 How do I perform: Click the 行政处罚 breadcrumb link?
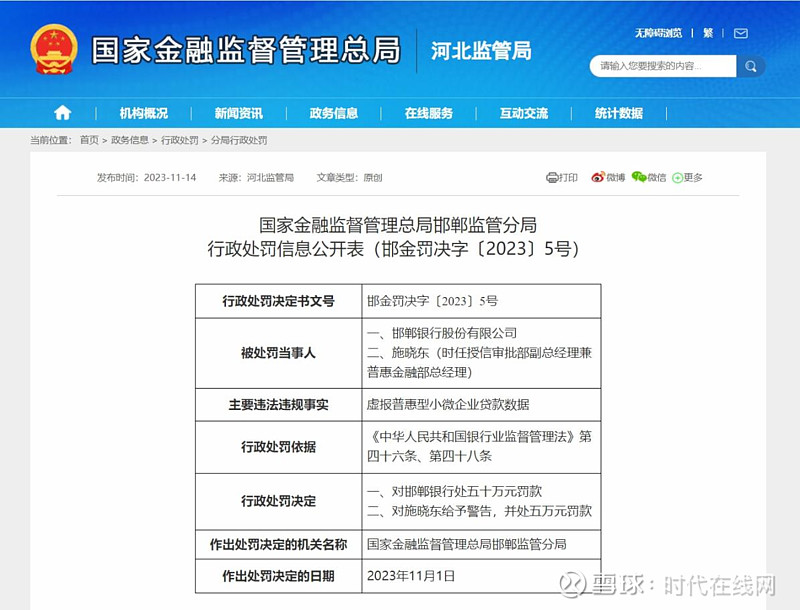click(180, 140)
